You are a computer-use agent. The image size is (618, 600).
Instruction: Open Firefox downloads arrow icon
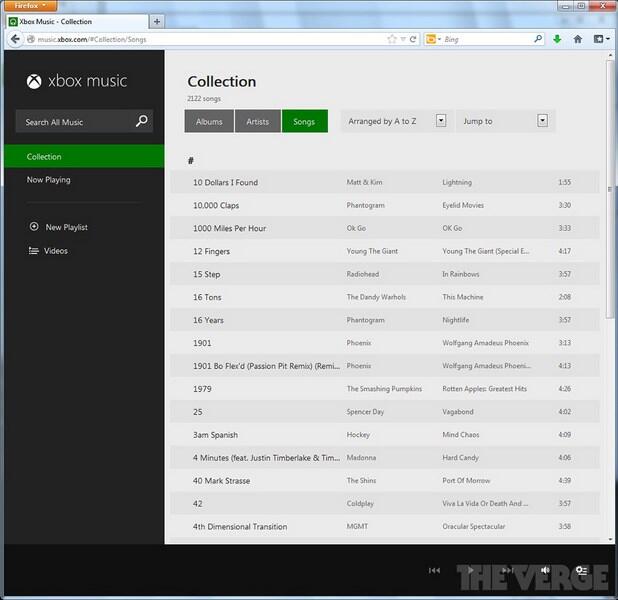tap(557, 39)
